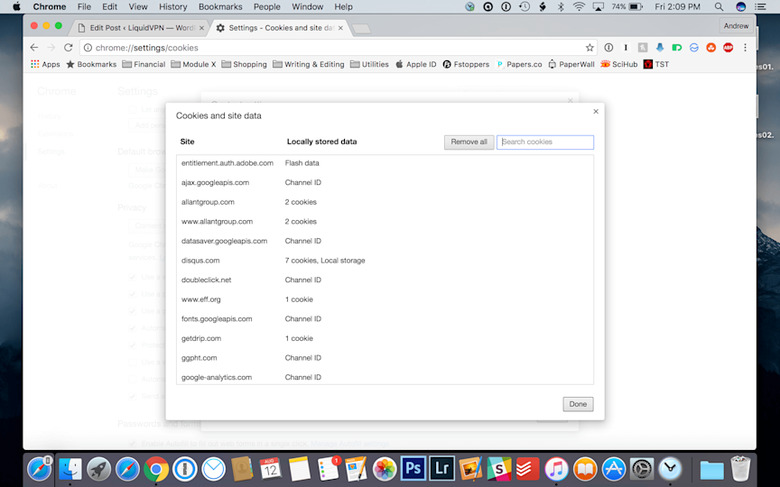
Task: Focus the Search cookies field
Action: (545, 142)
